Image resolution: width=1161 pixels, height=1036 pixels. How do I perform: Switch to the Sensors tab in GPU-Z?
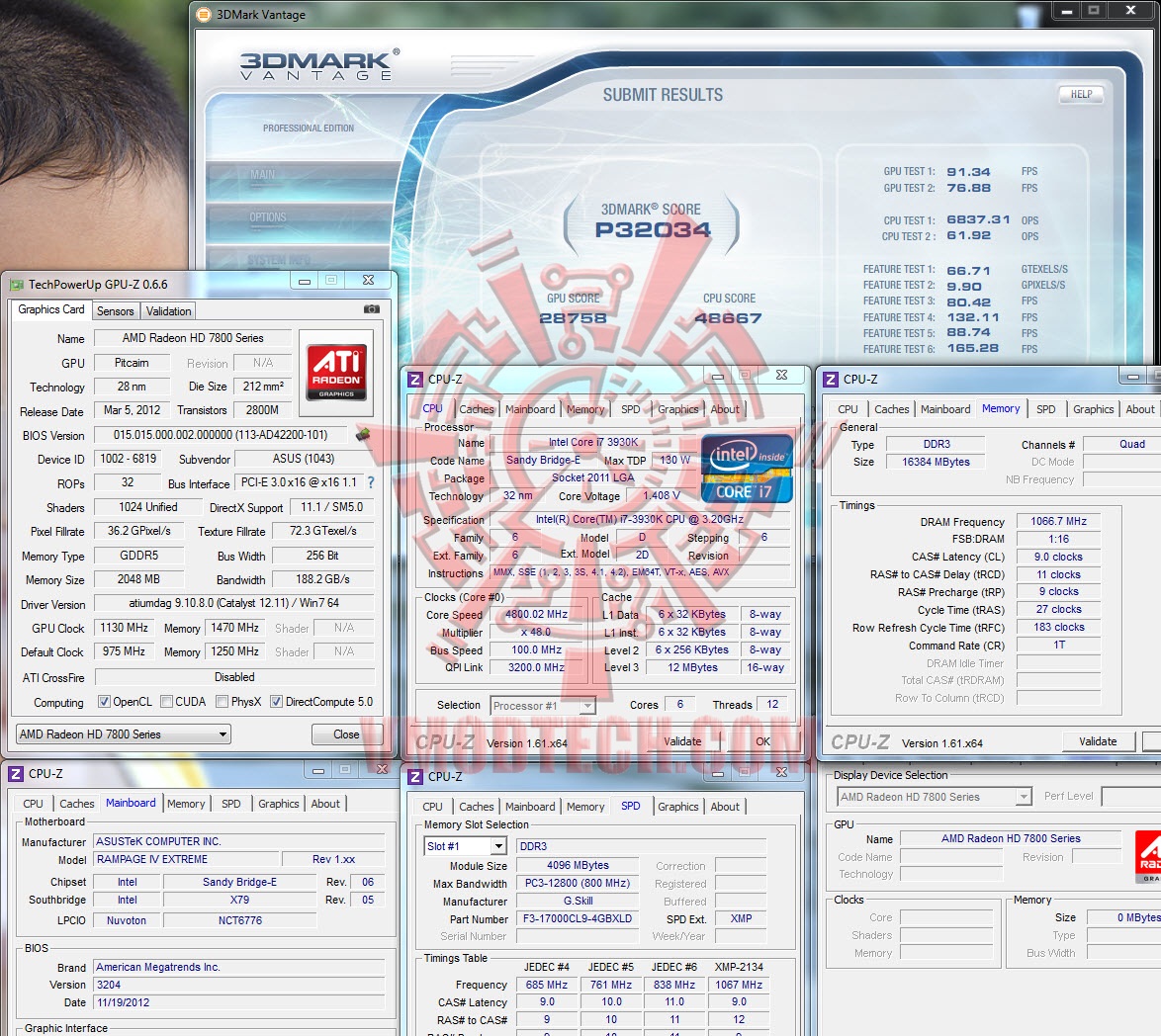116,310
